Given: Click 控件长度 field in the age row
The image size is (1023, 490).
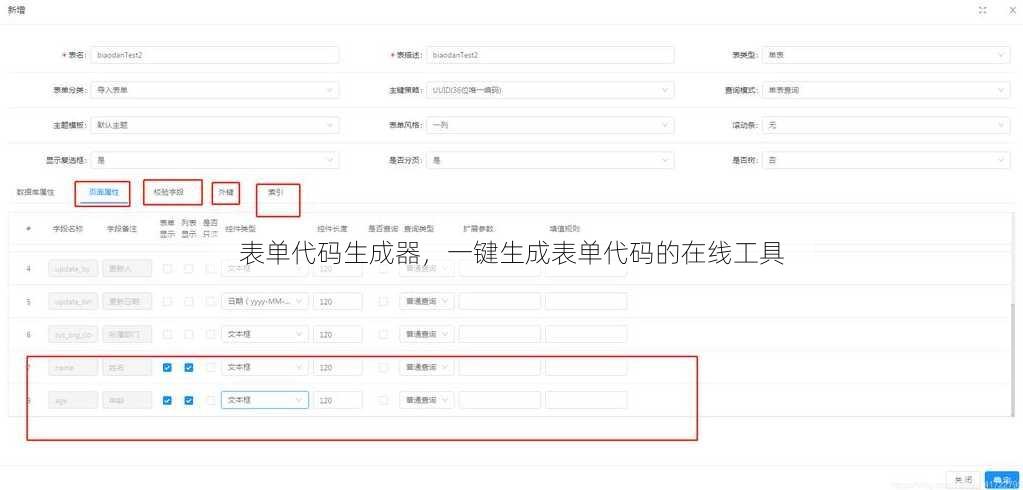Looking at the screenshot, I should [x=338, y=400].
